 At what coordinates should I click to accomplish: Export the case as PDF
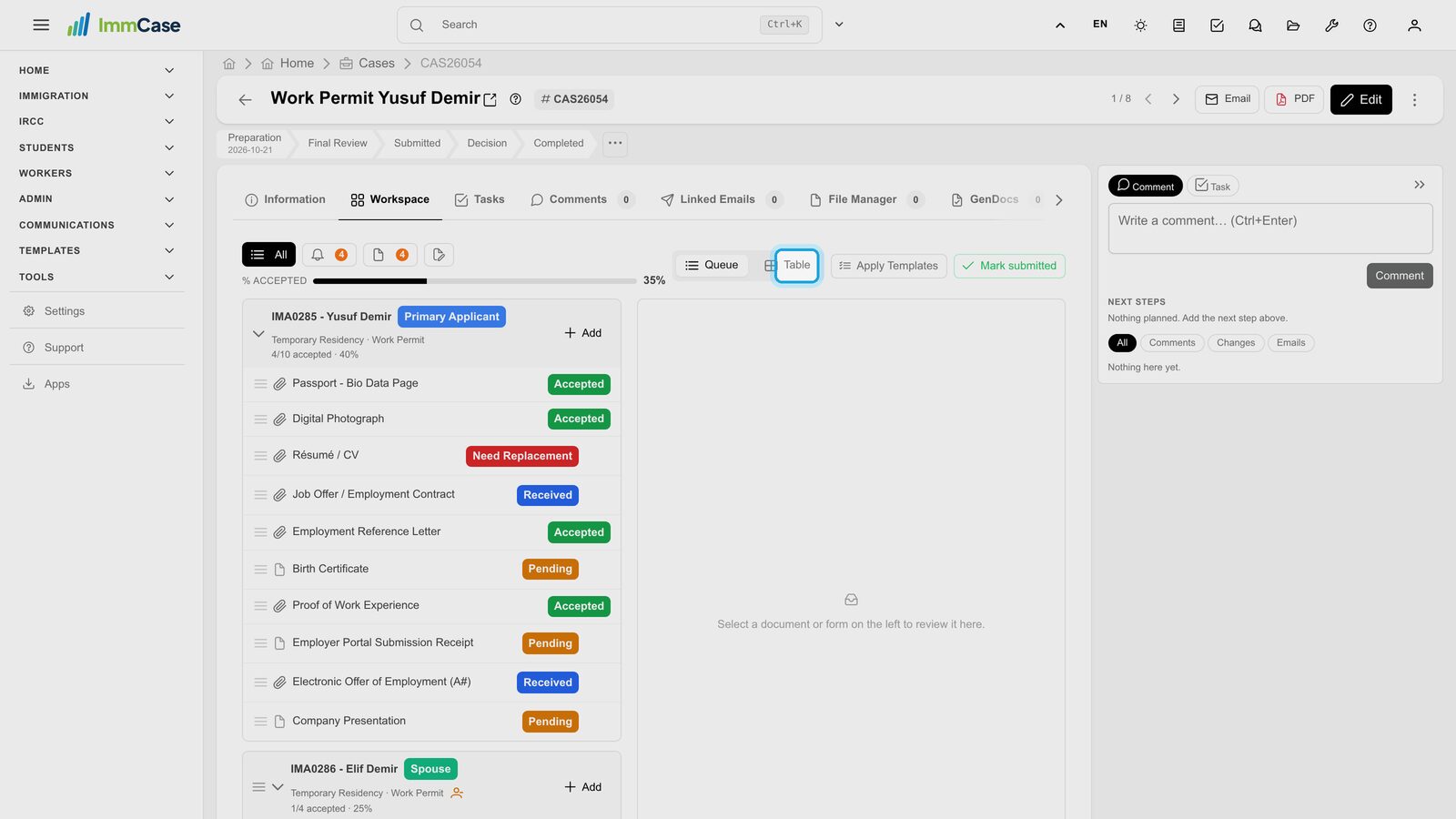coord(1294,99)
